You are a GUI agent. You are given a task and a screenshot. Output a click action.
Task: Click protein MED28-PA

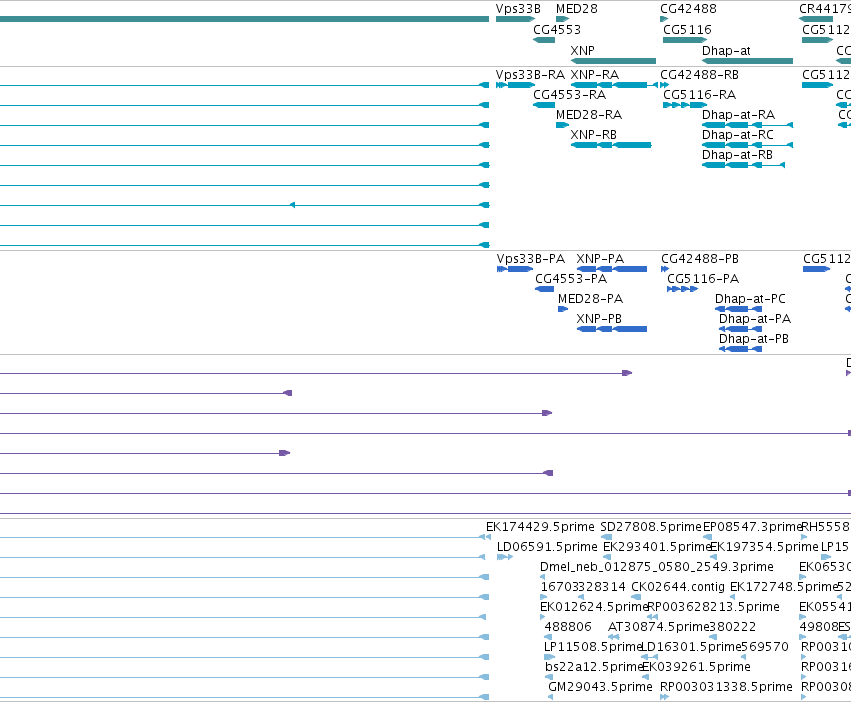pos(590,299)
